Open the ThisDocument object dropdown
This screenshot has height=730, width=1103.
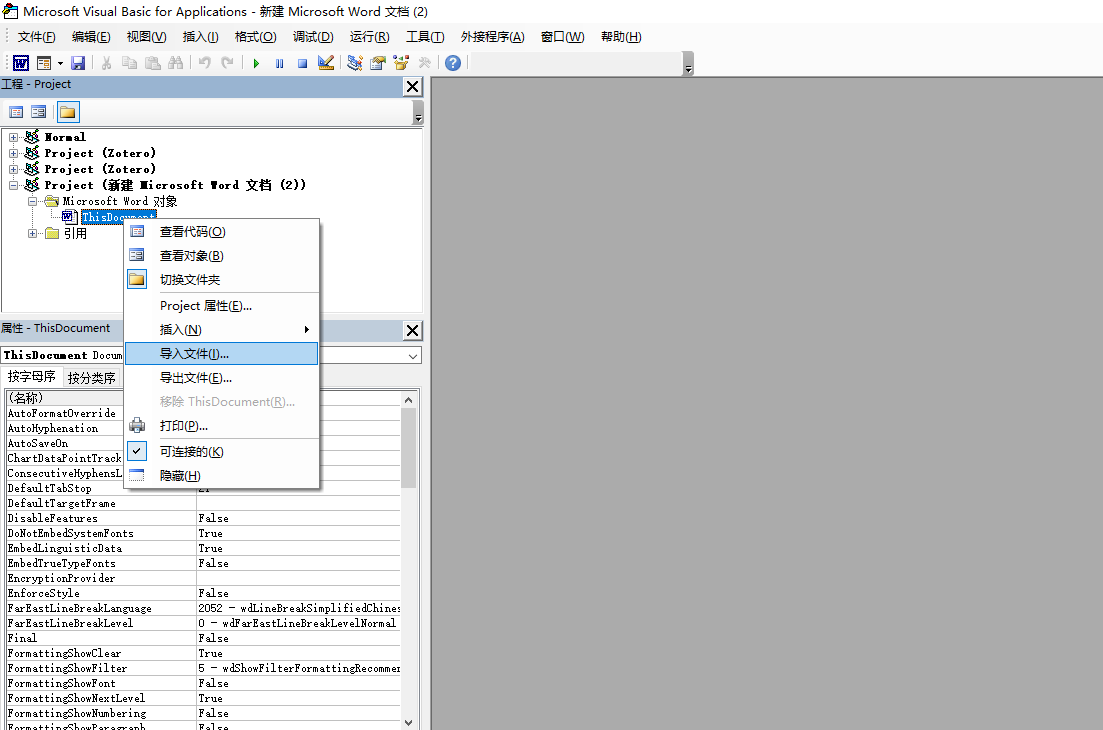coord(413,356)
